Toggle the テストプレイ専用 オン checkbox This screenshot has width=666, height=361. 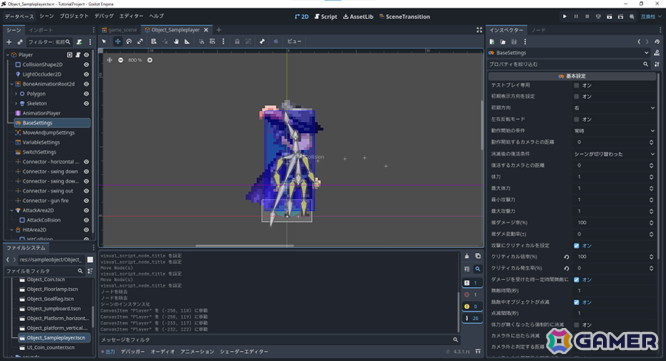pos(576,85)
